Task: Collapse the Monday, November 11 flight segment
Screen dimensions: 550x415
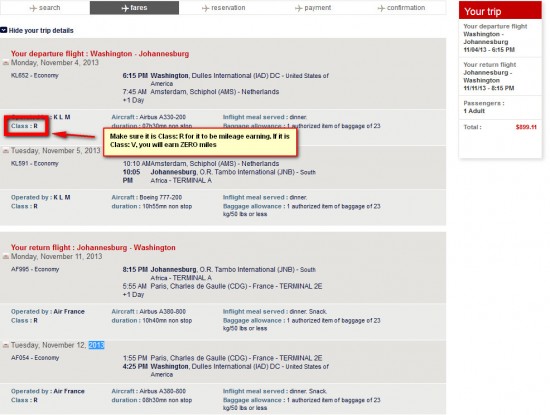Action: [x=6, y=257]
